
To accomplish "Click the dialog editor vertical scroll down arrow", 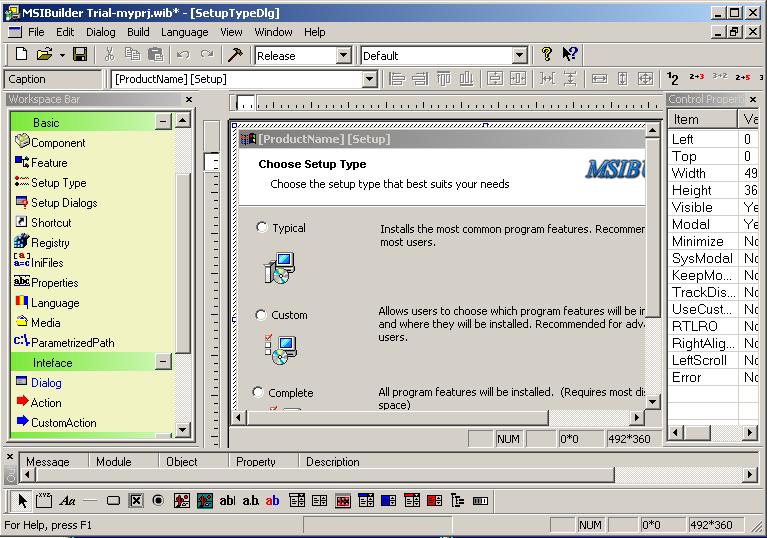I will click(x=652, y=402).
